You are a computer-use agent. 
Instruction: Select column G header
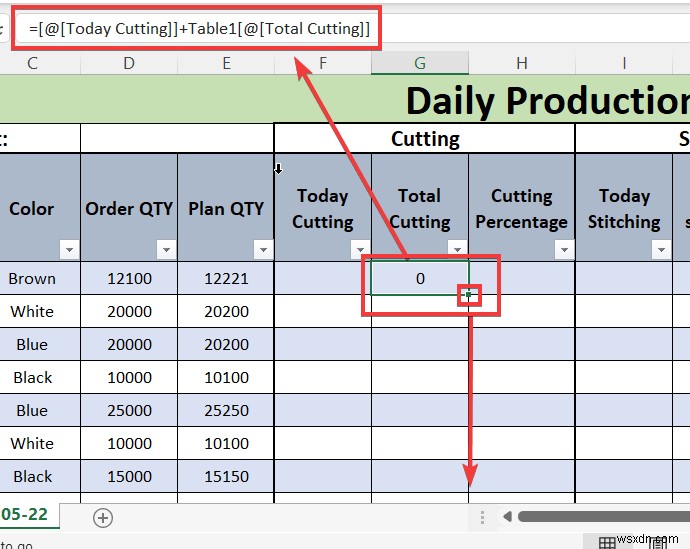[x=420, y=63]
